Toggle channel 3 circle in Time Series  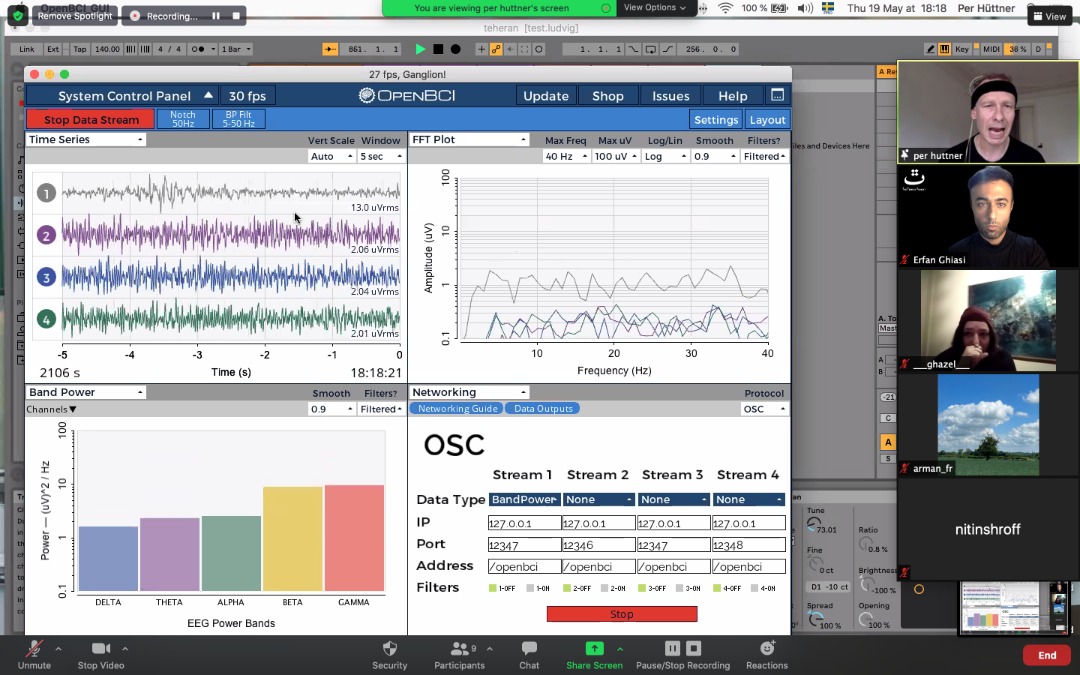click(x=46, y=278)
